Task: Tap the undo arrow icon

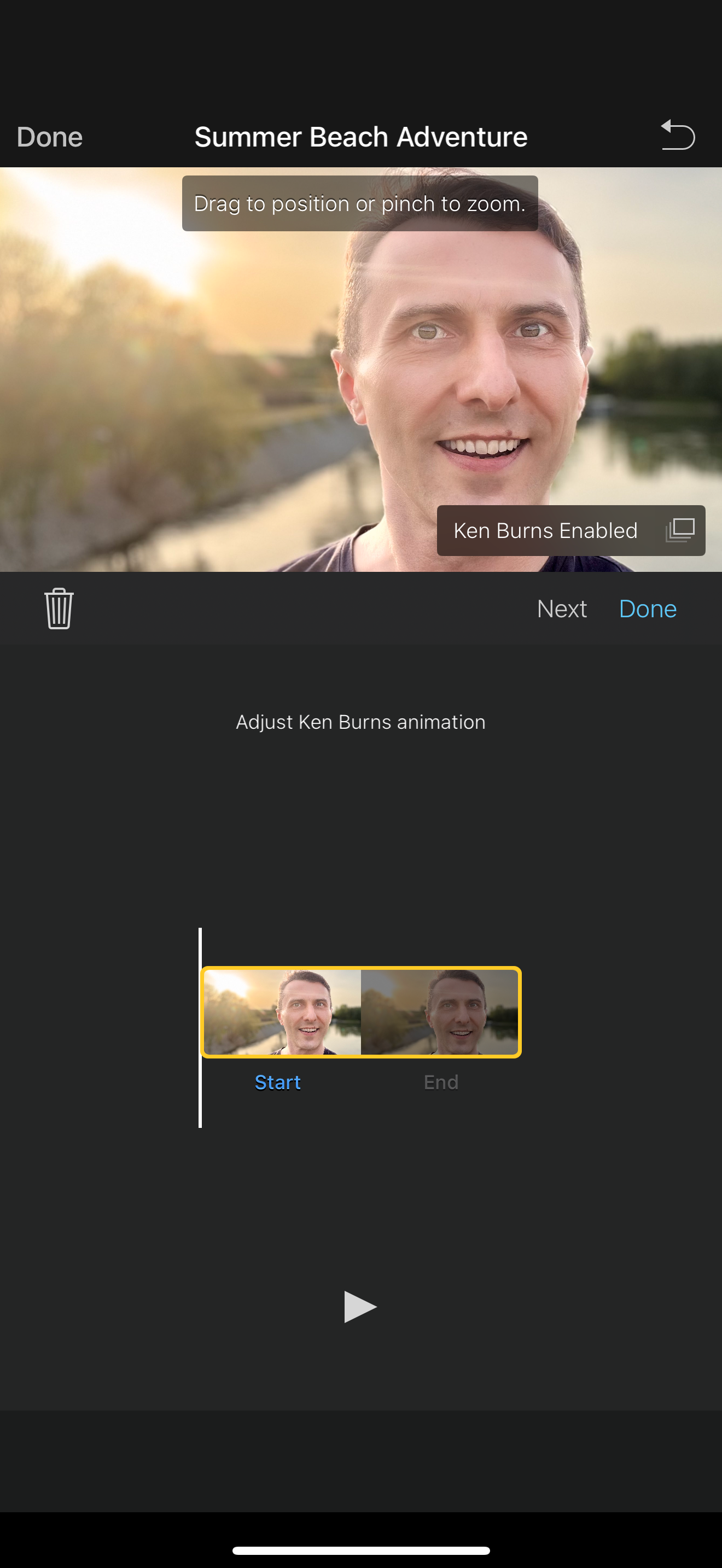Action: [678, 135]
